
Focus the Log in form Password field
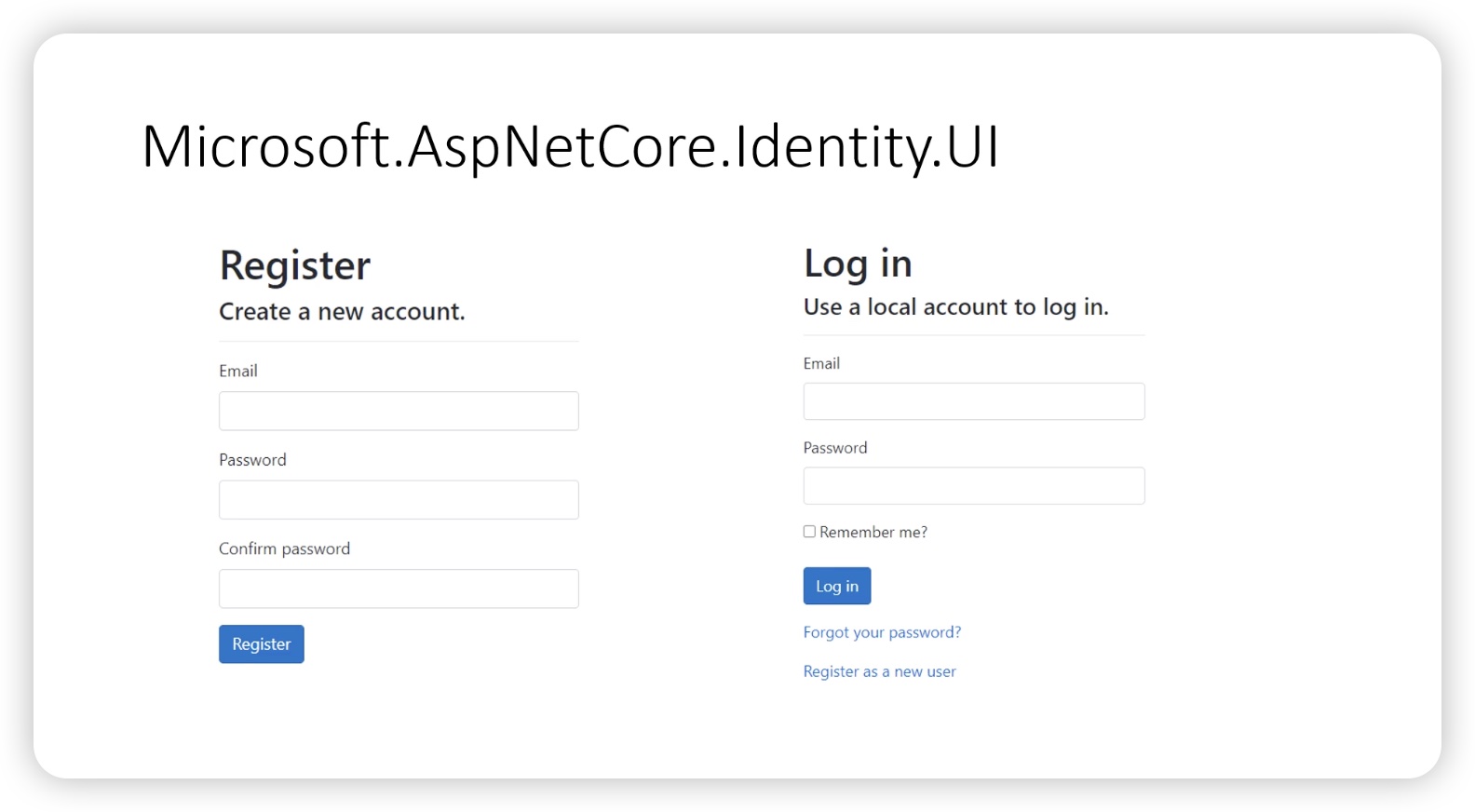point(974,486)
